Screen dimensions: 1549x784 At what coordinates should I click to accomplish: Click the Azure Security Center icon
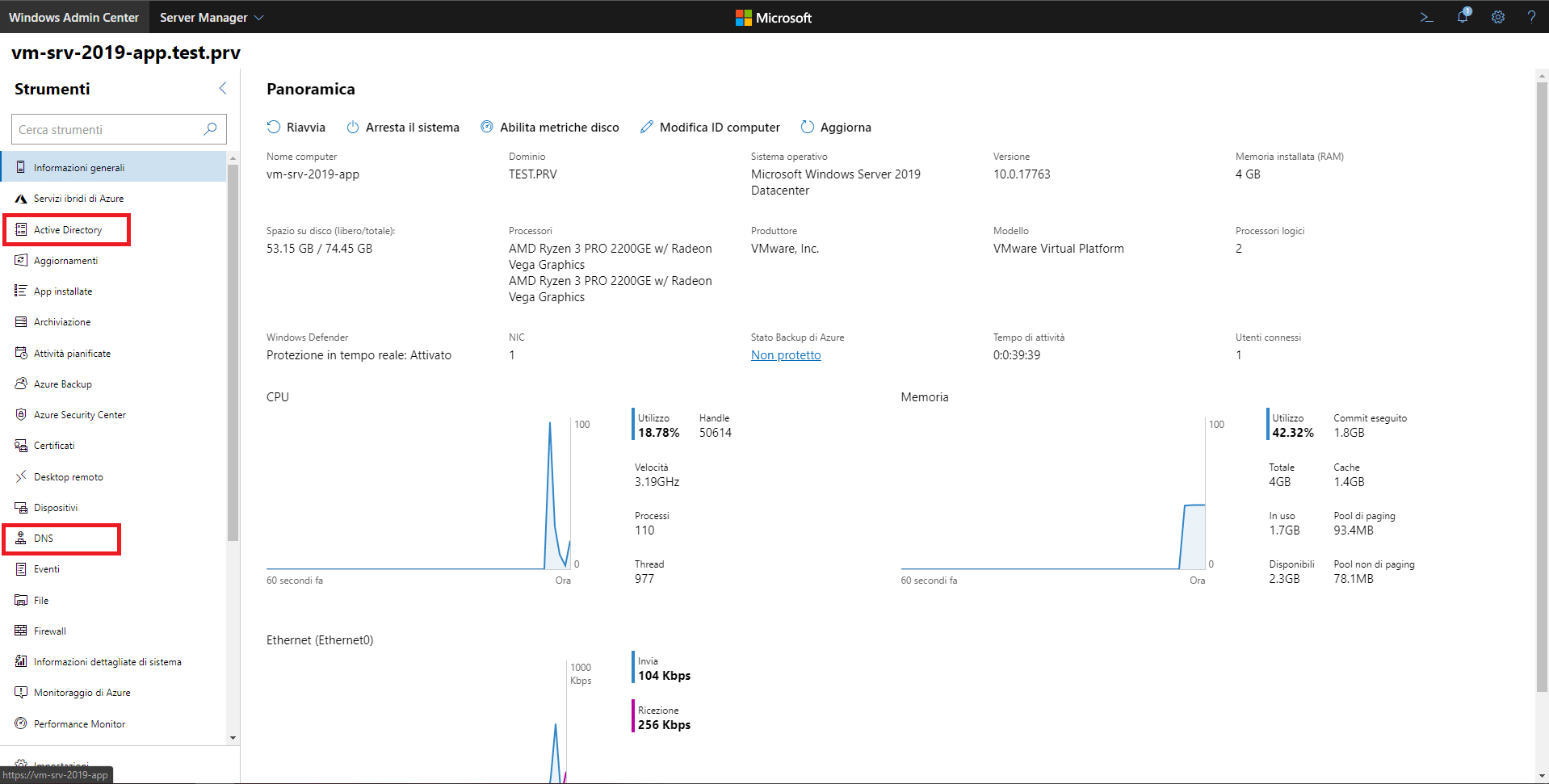tap(21, 414)
